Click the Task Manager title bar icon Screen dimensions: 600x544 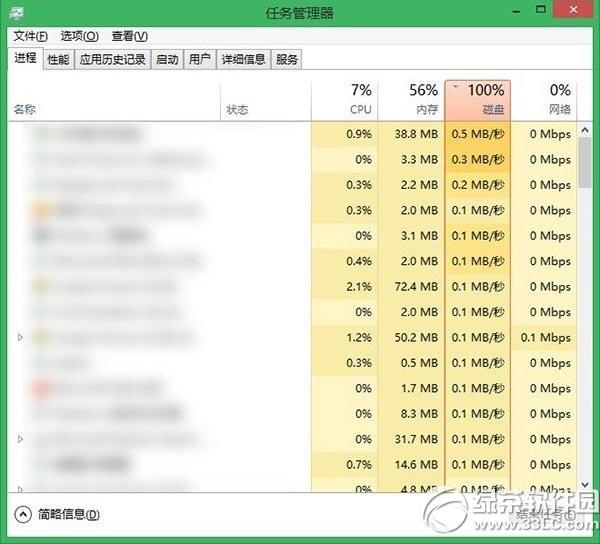(x=16, y=12)
